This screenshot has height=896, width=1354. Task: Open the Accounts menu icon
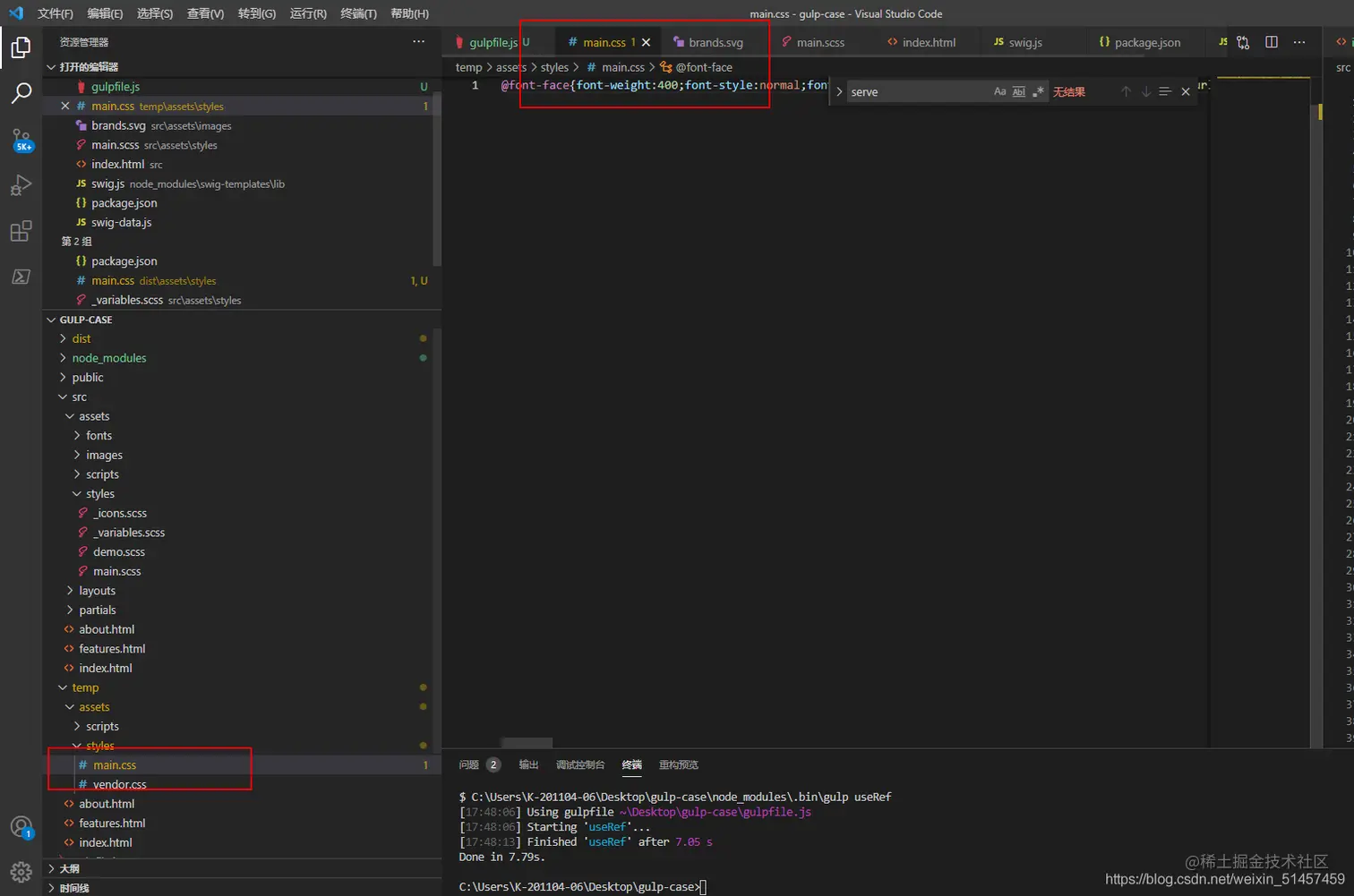point(21,828)
